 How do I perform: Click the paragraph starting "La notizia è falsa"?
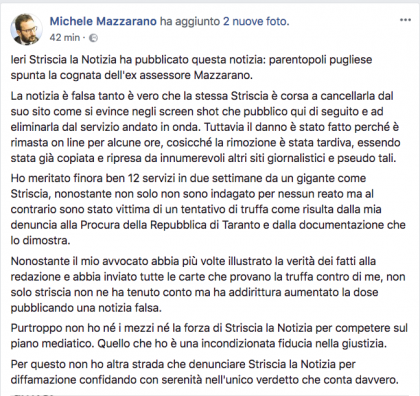[x=205, y=127]
